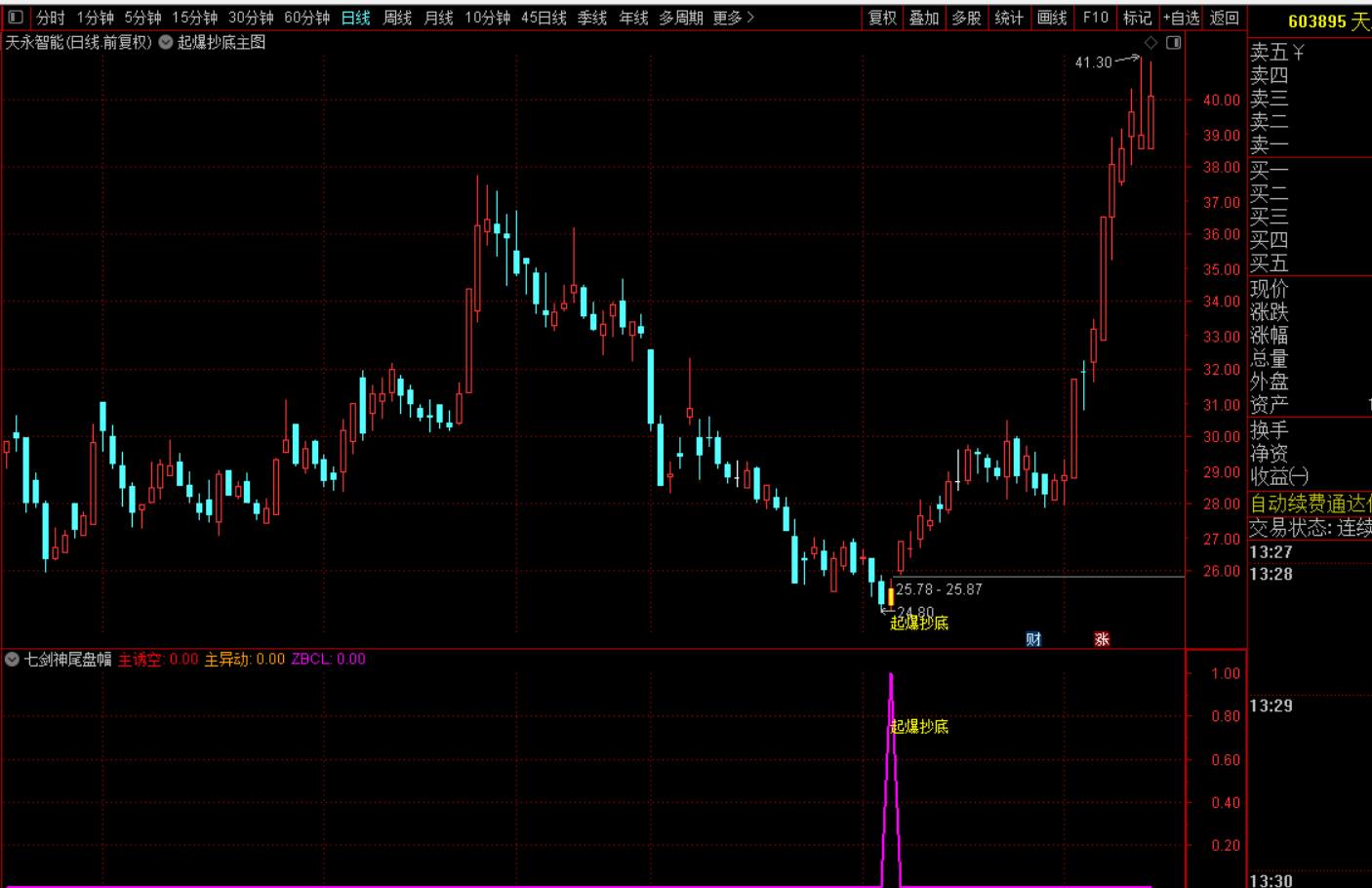Toggle the 画线 drawing tools
The width and height of the screenshot is (1372, 888).
coord(1052,18)
